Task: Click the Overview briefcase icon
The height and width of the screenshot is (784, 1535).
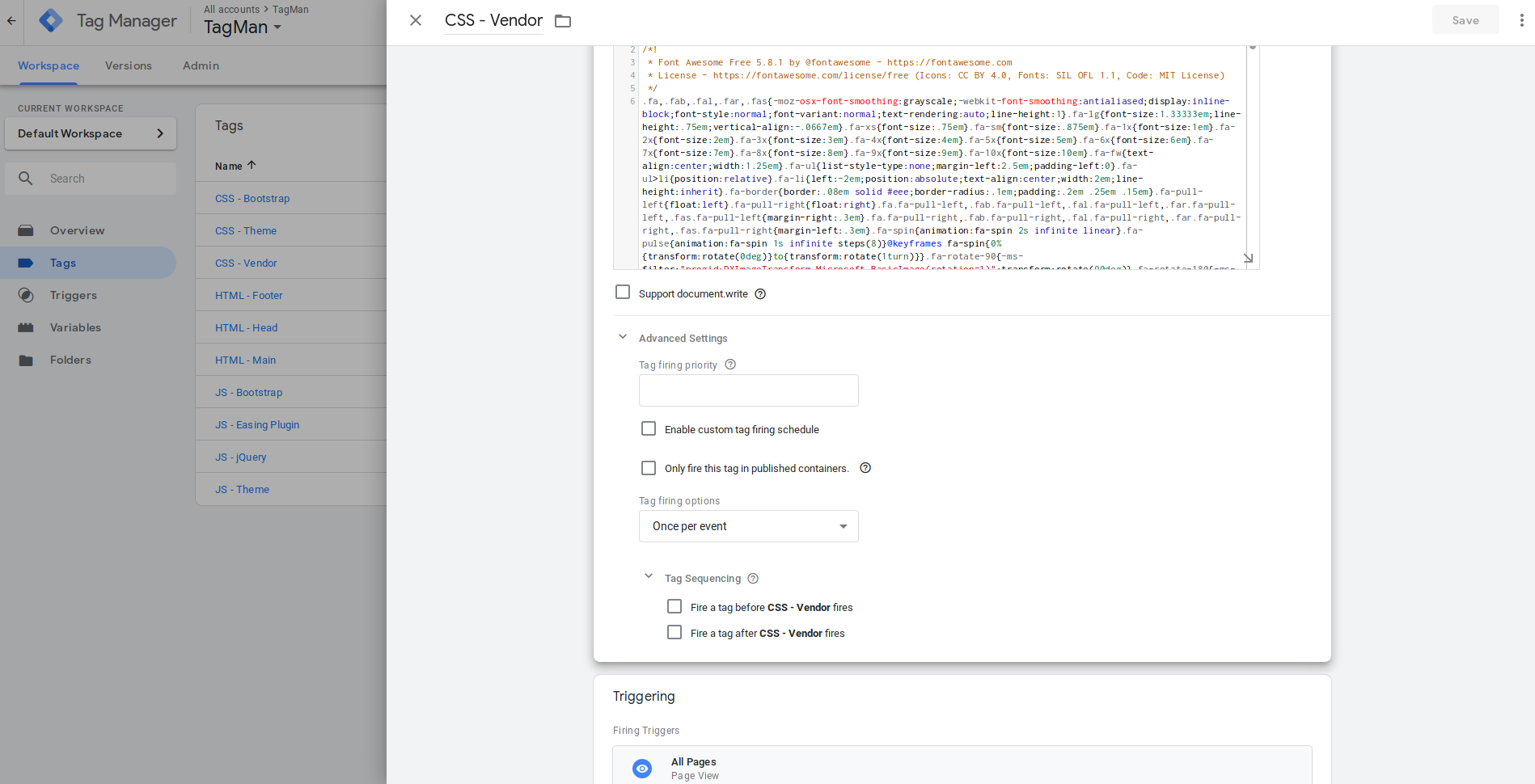Action: [26, 230]
